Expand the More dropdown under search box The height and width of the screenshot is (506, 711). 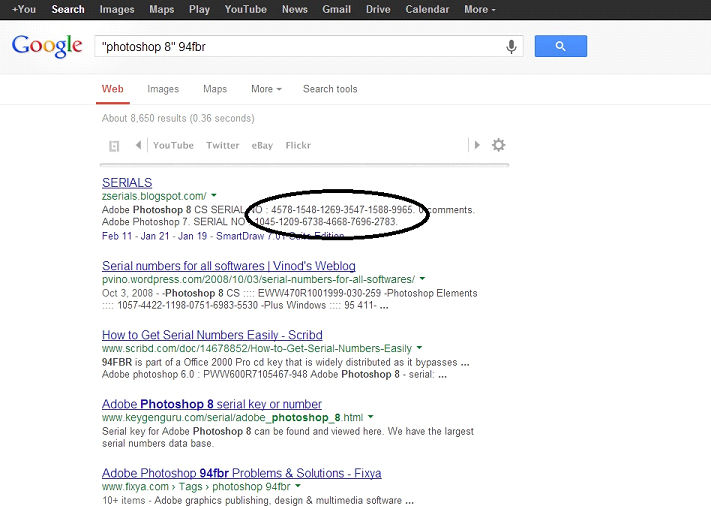point(266,89)
